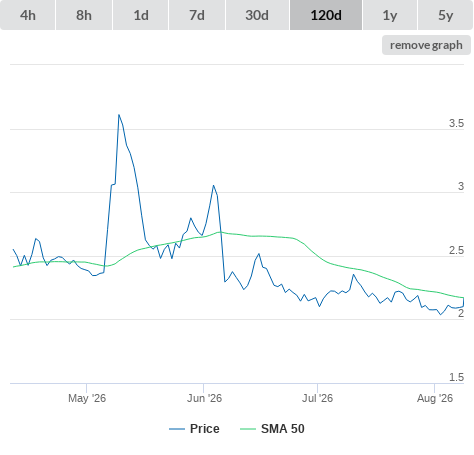474x455 pixels.
Task: Click the May '26 axis label
Action: coord(87,398)
